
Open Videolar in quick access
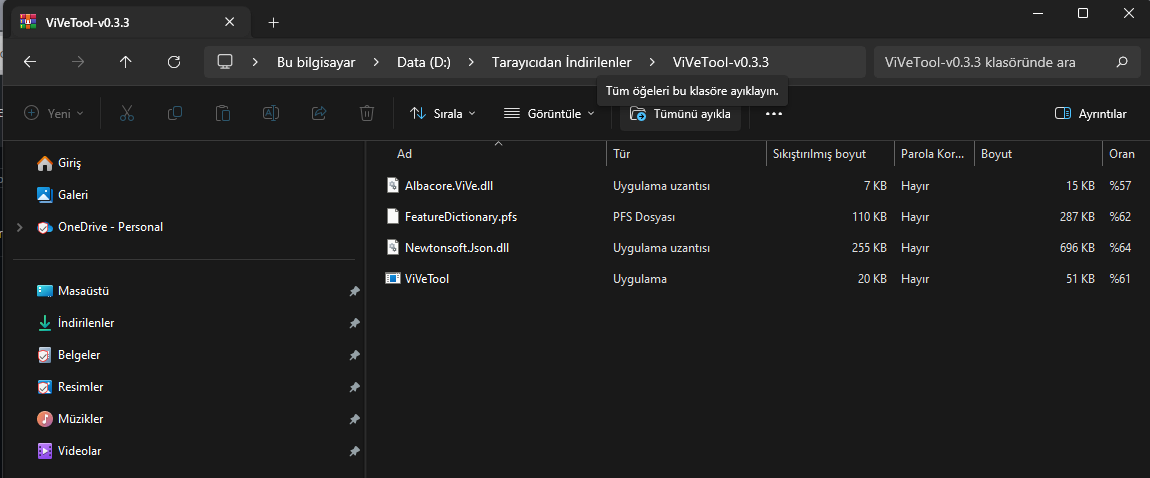point(79,451)
